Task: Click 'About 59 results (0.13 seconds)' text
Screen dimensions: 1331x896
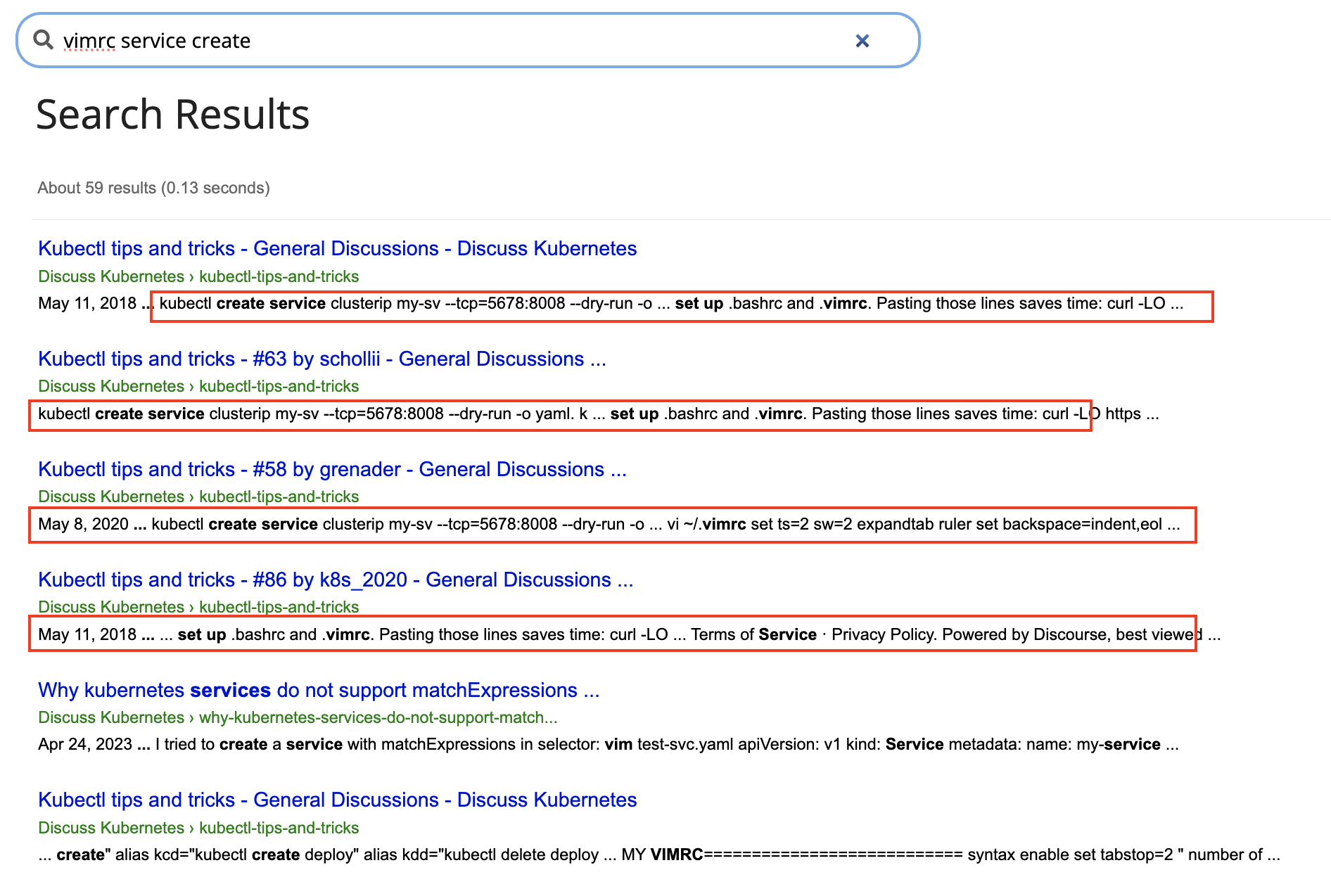Action: (153, 188)
